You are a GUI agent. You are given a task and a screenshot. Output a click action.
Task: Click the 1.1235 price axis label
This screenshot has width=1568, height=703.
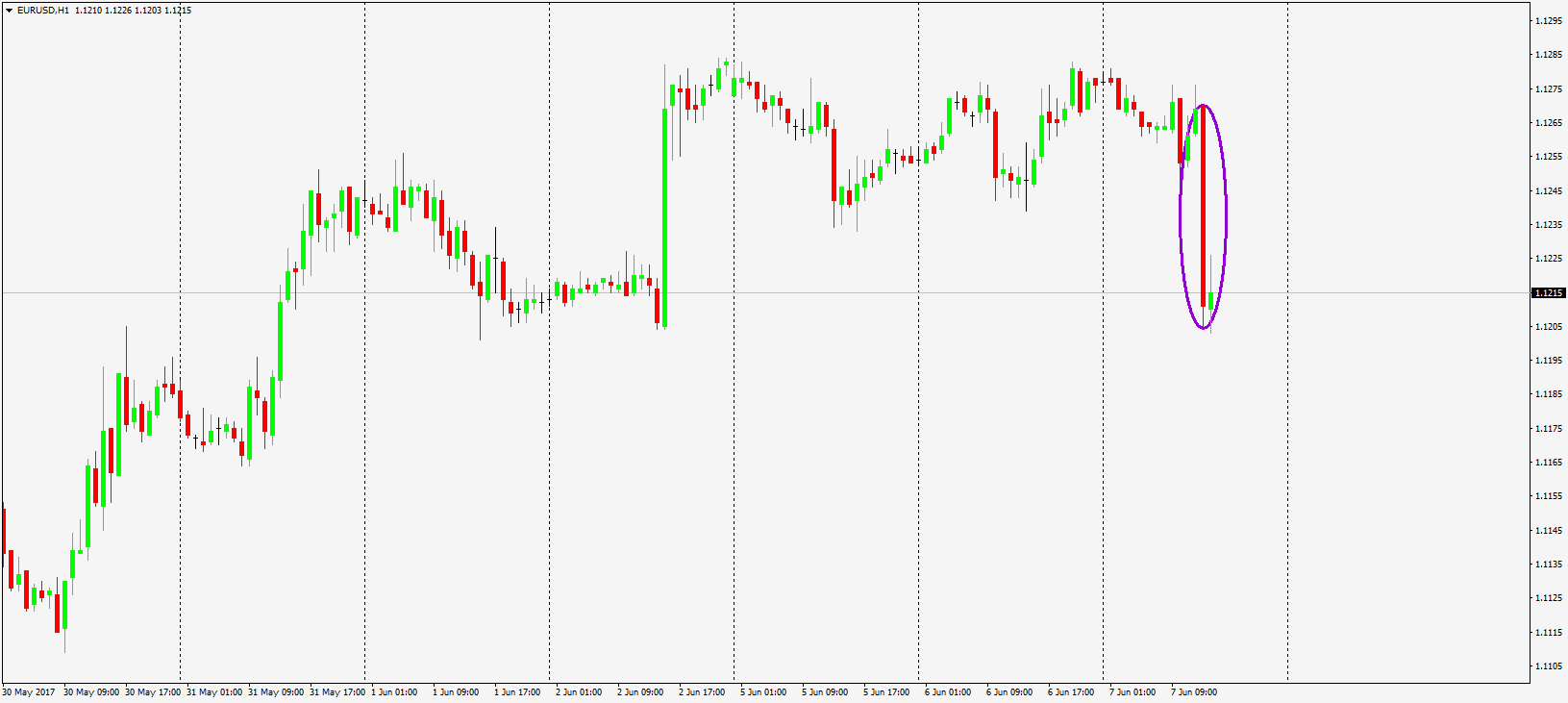tap(1549, 225)
